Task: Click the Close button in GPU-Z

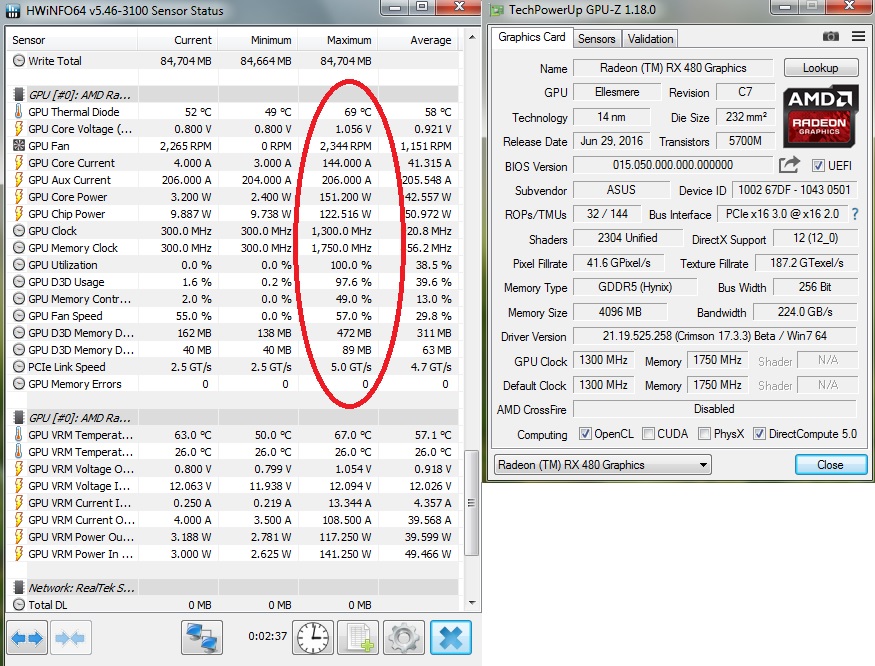Action: tap(831, 464)
